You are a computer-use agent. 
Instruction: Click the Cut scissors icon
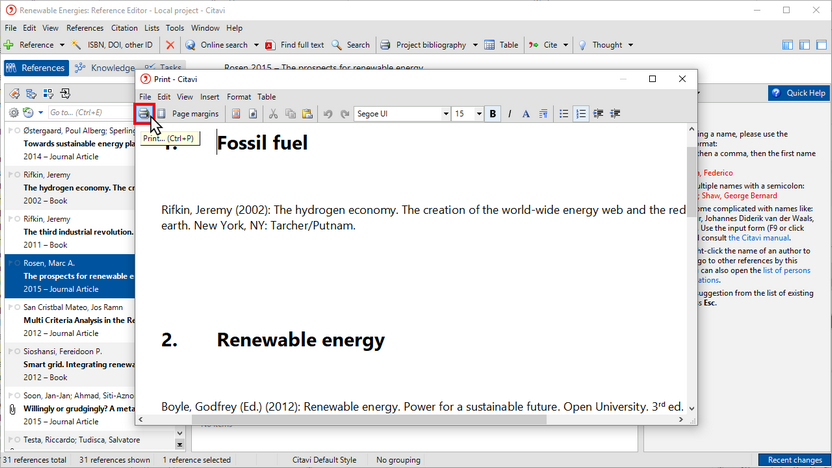pos(273,114)
